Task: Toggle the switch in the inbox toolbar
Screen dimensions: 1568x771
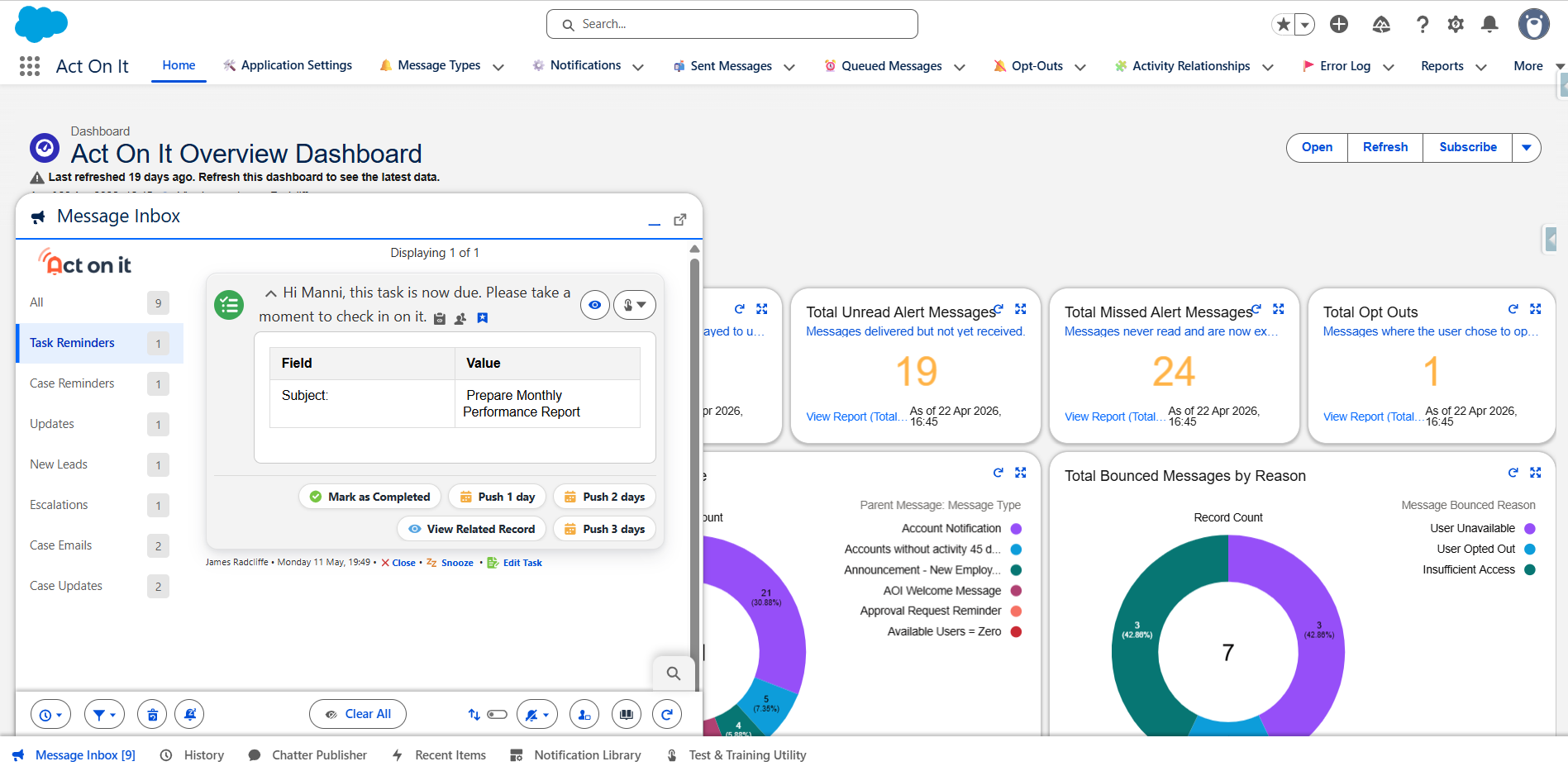Action: (x=497, y=715)
